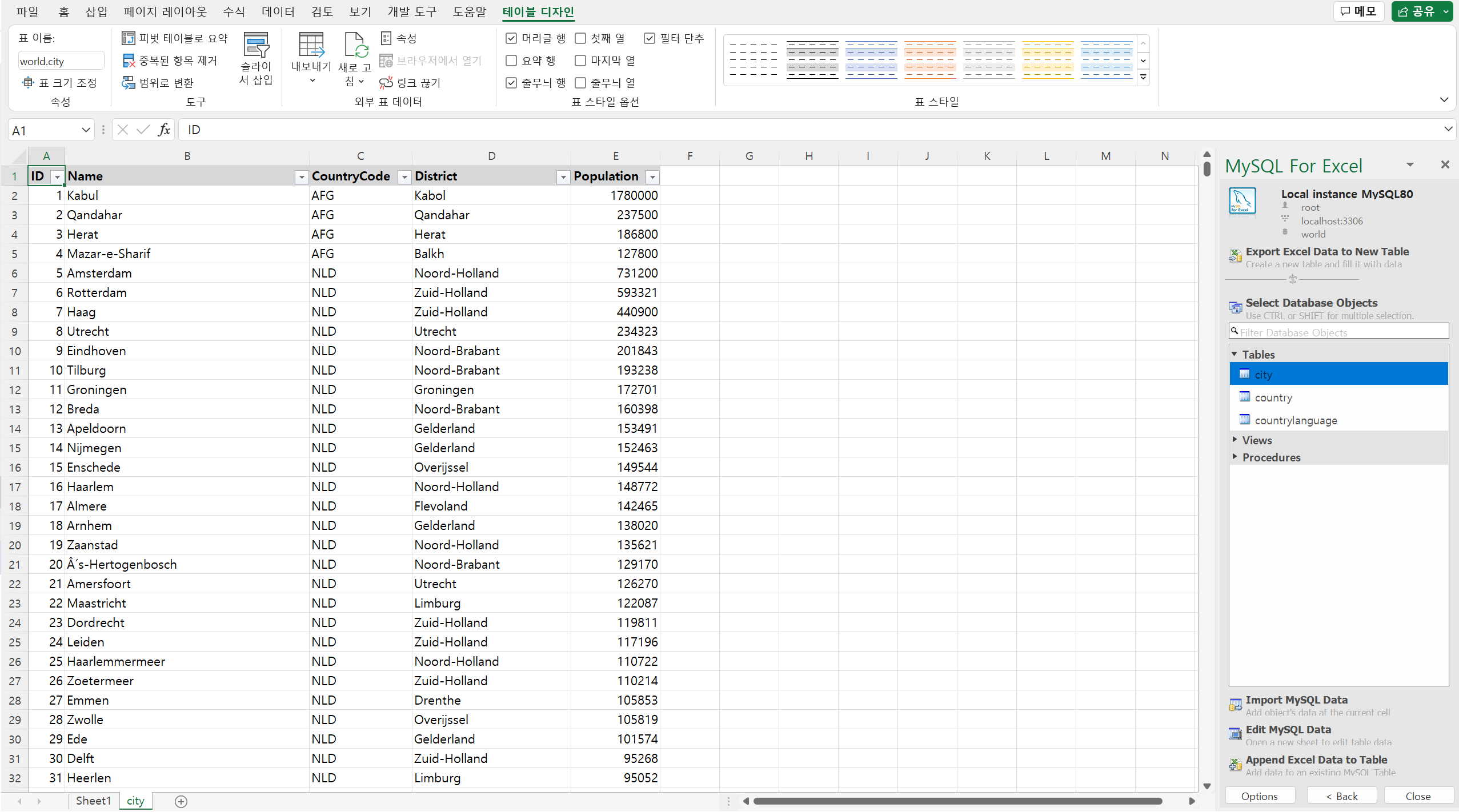Click the formula bar cancel X icon
1459x812 pixels.
[122, 130]
